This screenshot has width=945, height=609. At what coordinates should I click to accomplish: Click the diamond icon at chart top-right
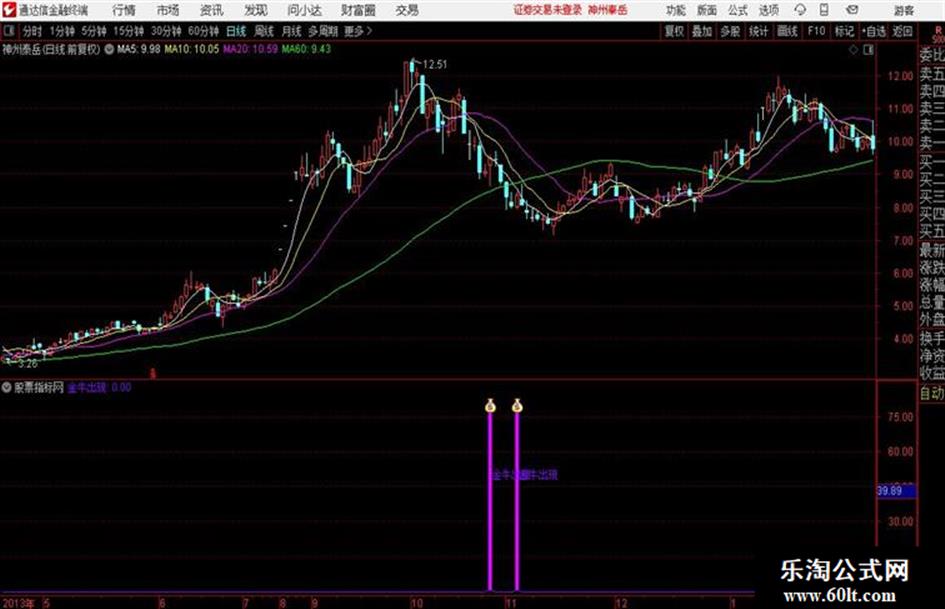click(x=853, y=50)
